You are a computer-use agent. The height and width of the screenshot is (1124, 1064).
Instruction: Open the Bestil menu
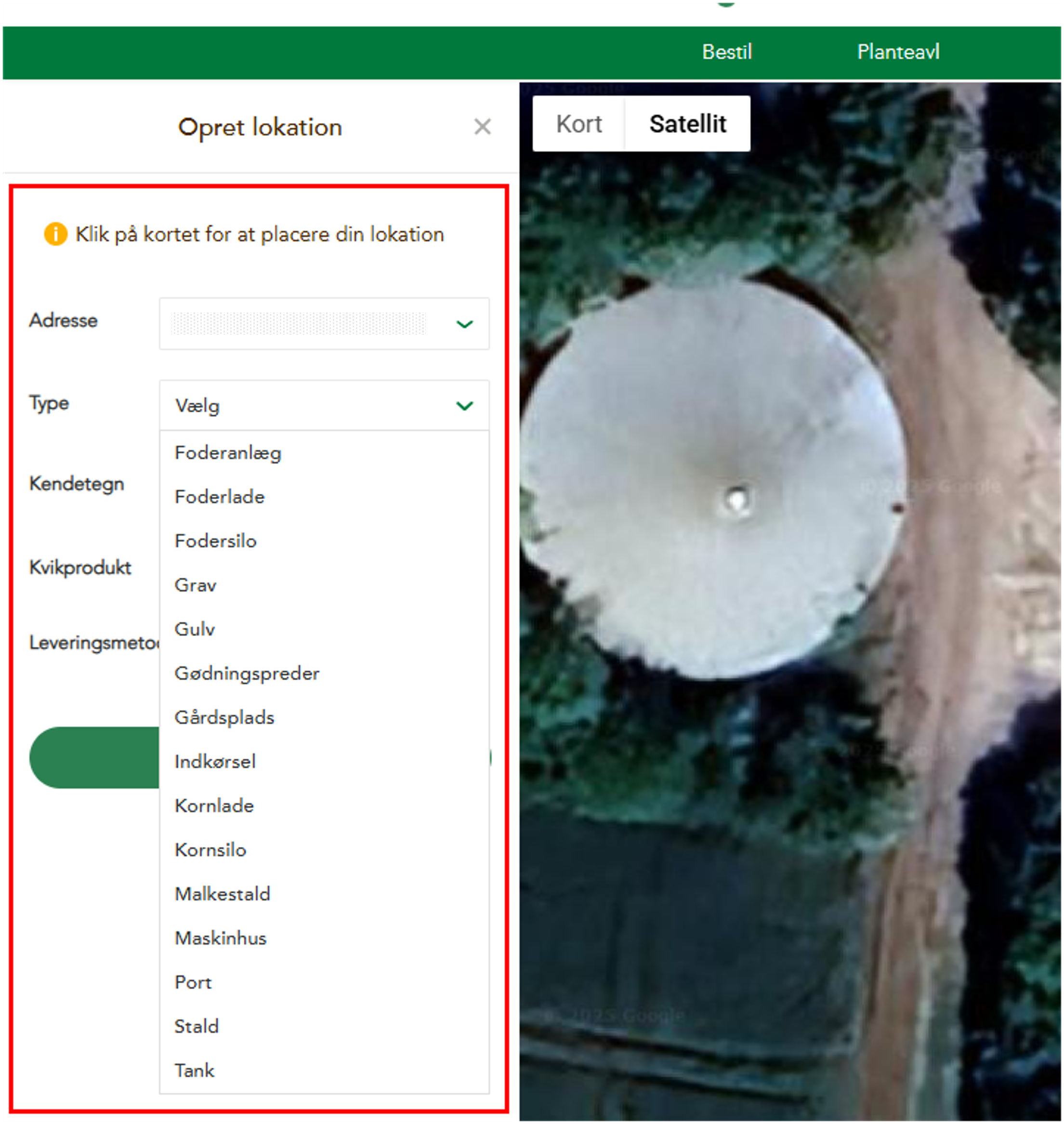pos(726,52)
